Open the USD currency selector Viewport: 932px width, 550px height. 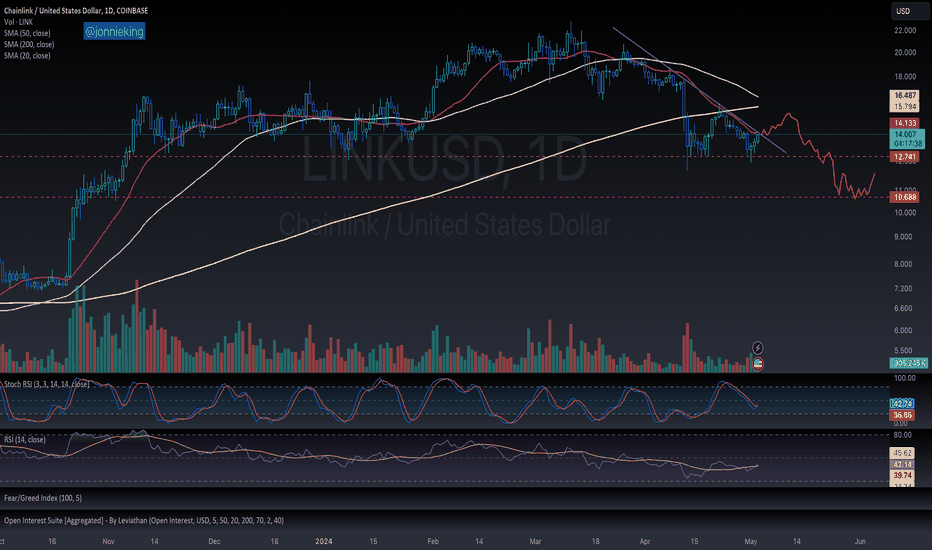(909, 11)
